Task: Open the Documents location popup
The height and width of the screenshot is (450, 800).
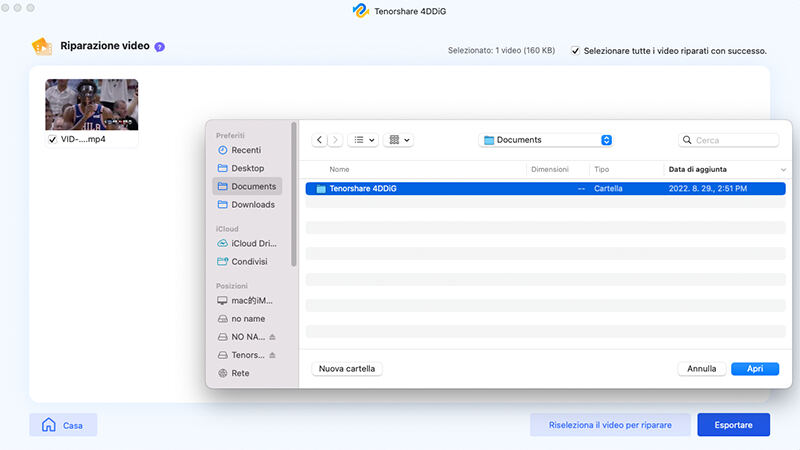Action: pyautogui.click(x=545, y=140)
